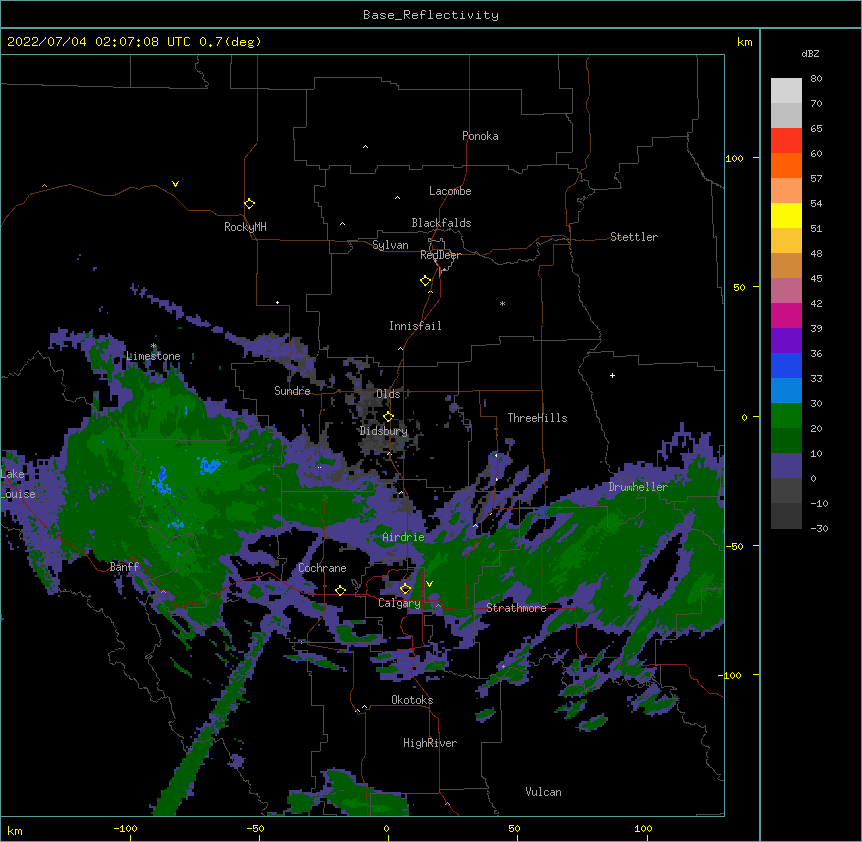This screenshot has width=862, height=842.
Task: Click the km label at bottom left
Action: 15,830
